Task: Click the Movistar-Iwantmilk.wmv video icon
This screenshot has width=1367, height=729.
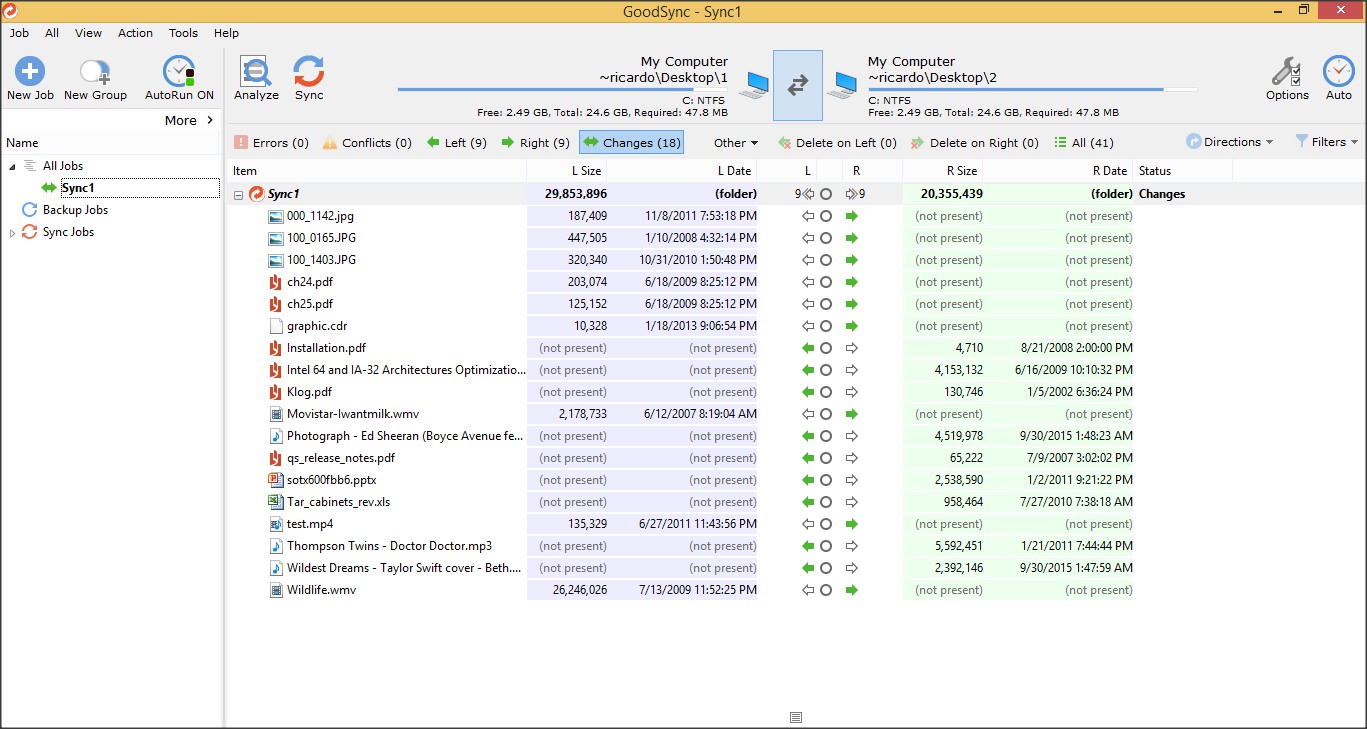Action: coord(276,414)
